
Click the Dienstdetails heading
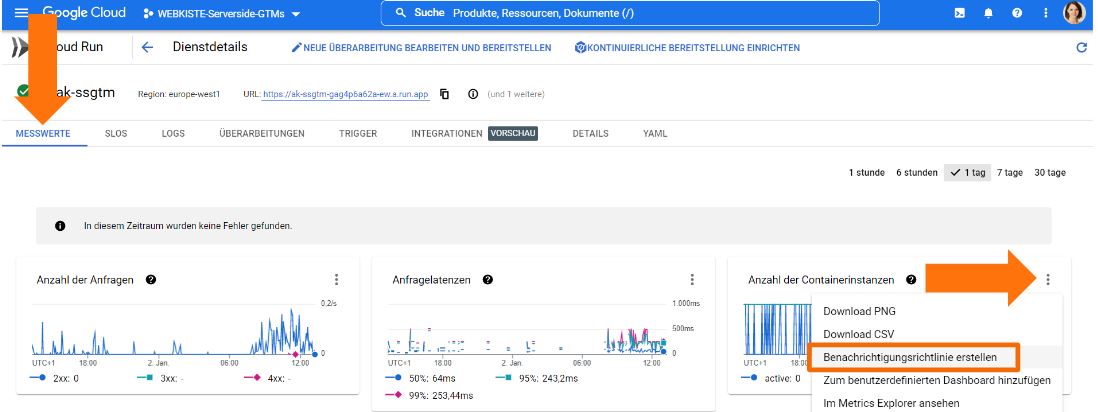[210, 48]
